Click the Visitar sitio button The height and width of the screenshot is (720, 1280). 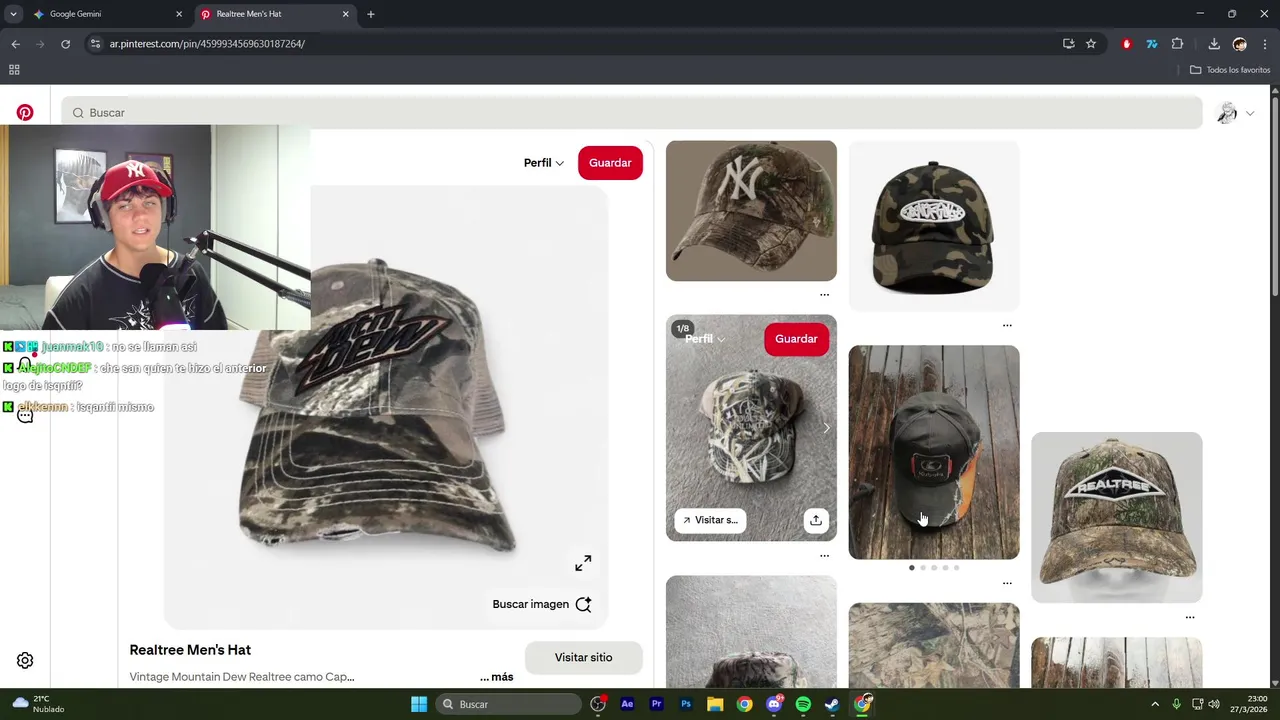583,658
